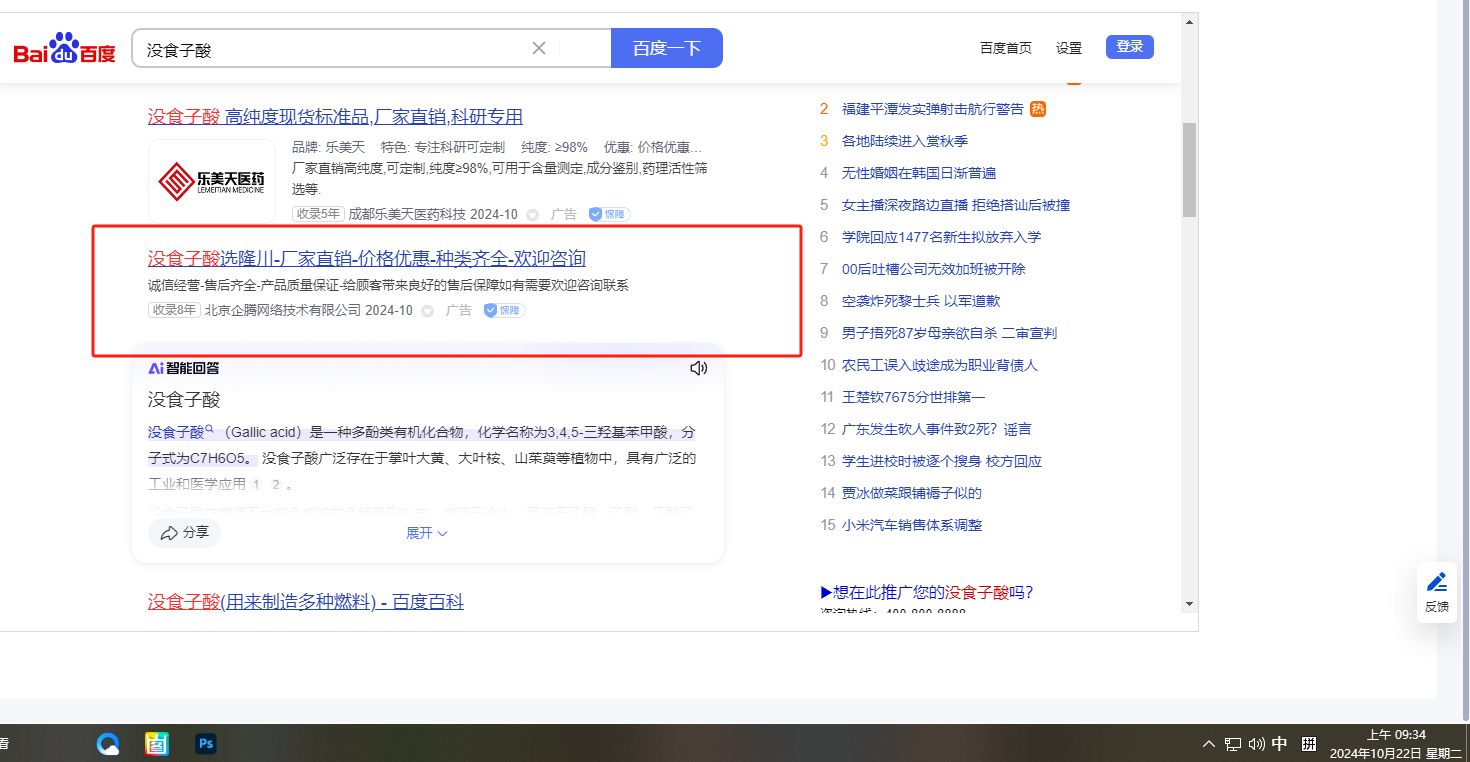Open the taskbar volume icon

pyautogui.click(x=1256, y=744)
